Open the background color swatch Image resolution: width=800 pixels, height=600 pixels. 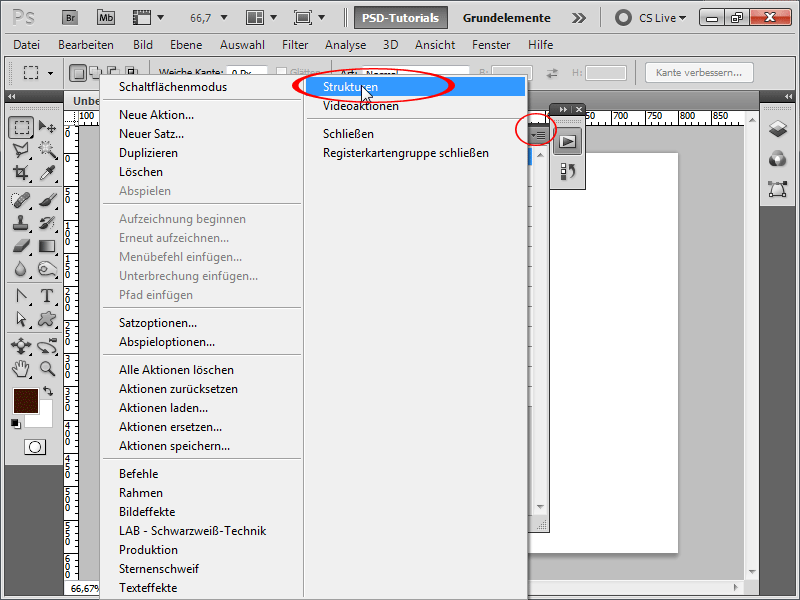(x=44, y=419)
